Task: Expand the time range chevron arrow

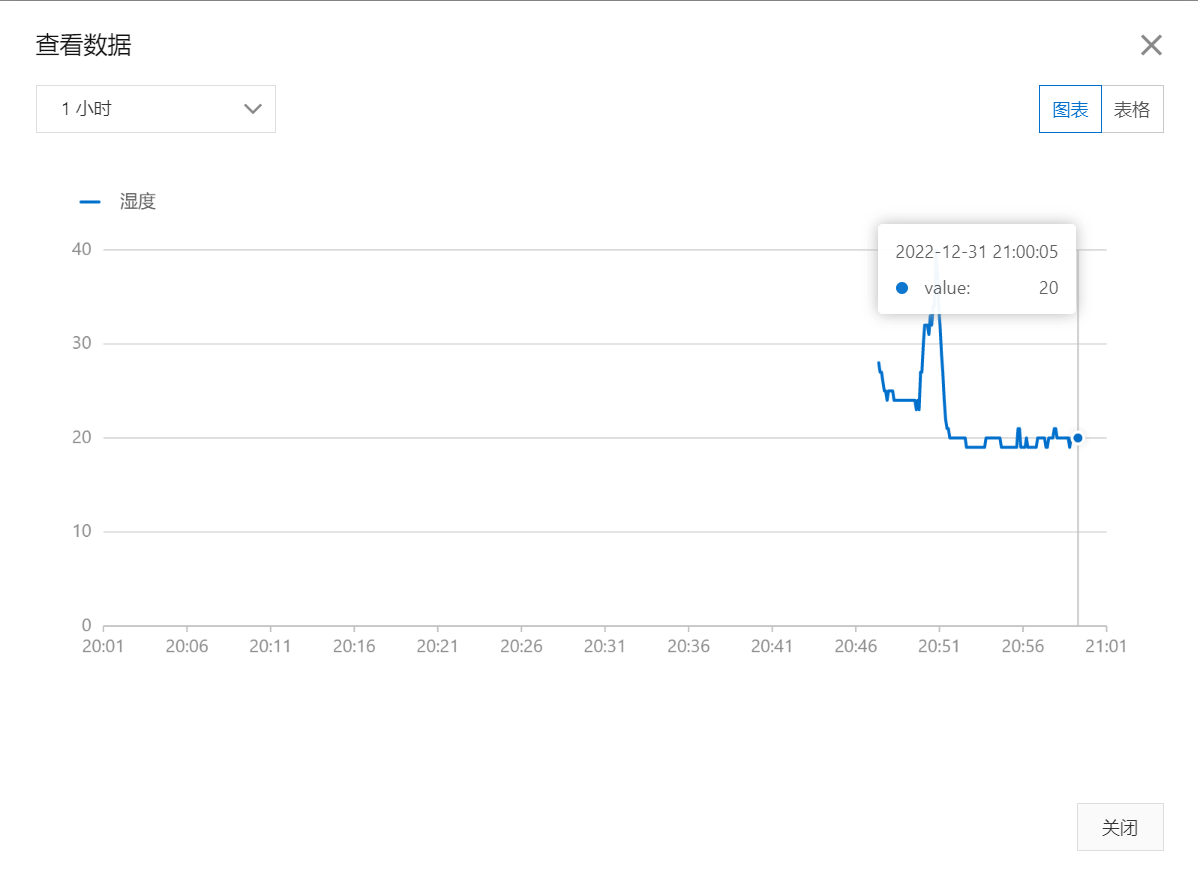Action: point(253,109)
